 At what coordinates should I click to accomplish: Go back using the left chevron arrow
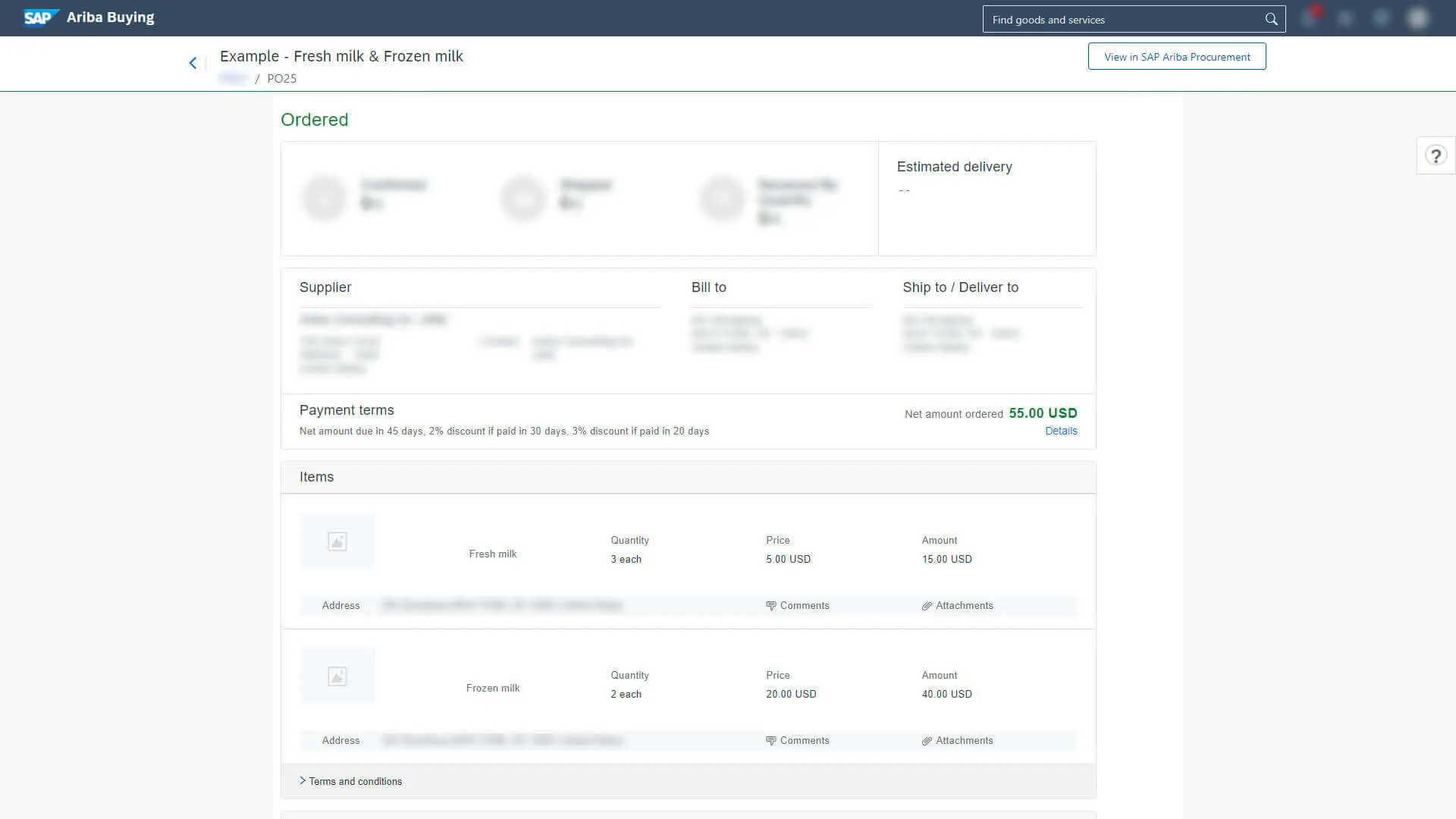(193, 63)
